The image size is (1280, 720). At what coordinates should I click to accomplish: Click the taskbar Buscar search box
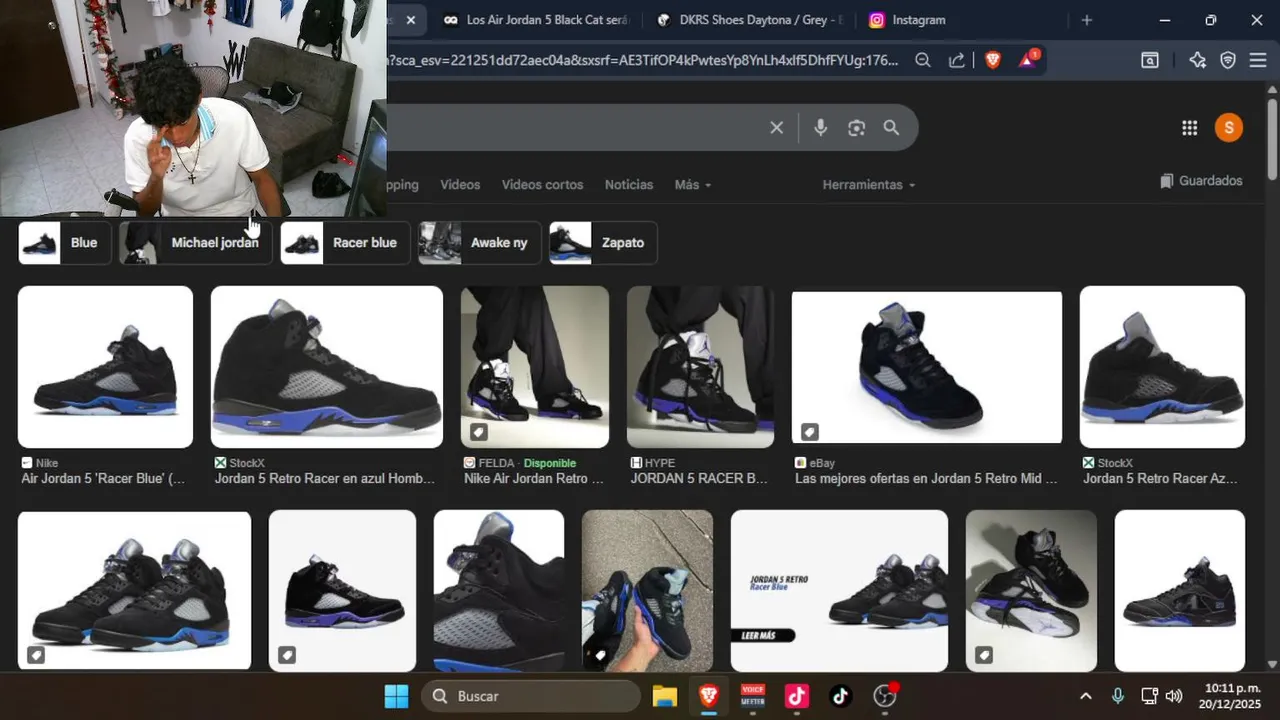(531, 696)
